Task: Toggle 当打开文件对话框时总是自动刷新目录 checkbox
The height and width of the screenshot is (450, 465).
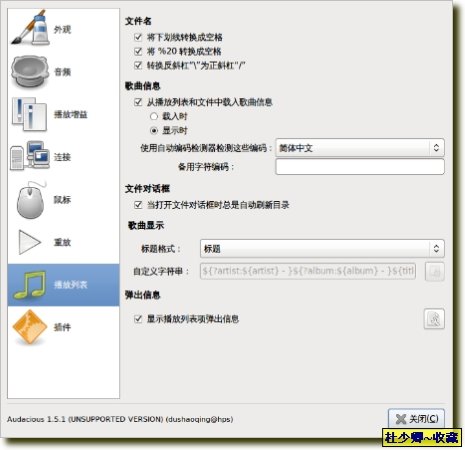Action: (138, 205)
